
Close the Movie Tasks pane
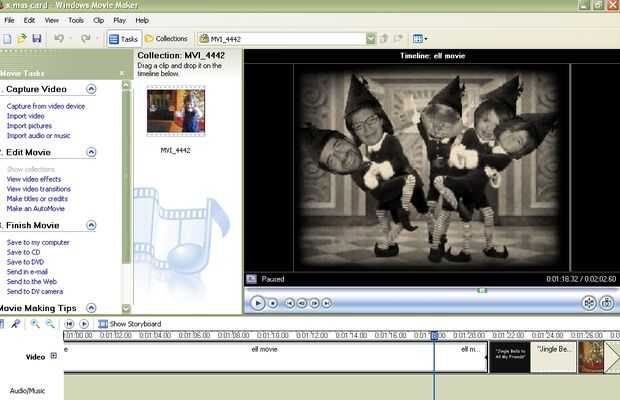pos(123,73)
